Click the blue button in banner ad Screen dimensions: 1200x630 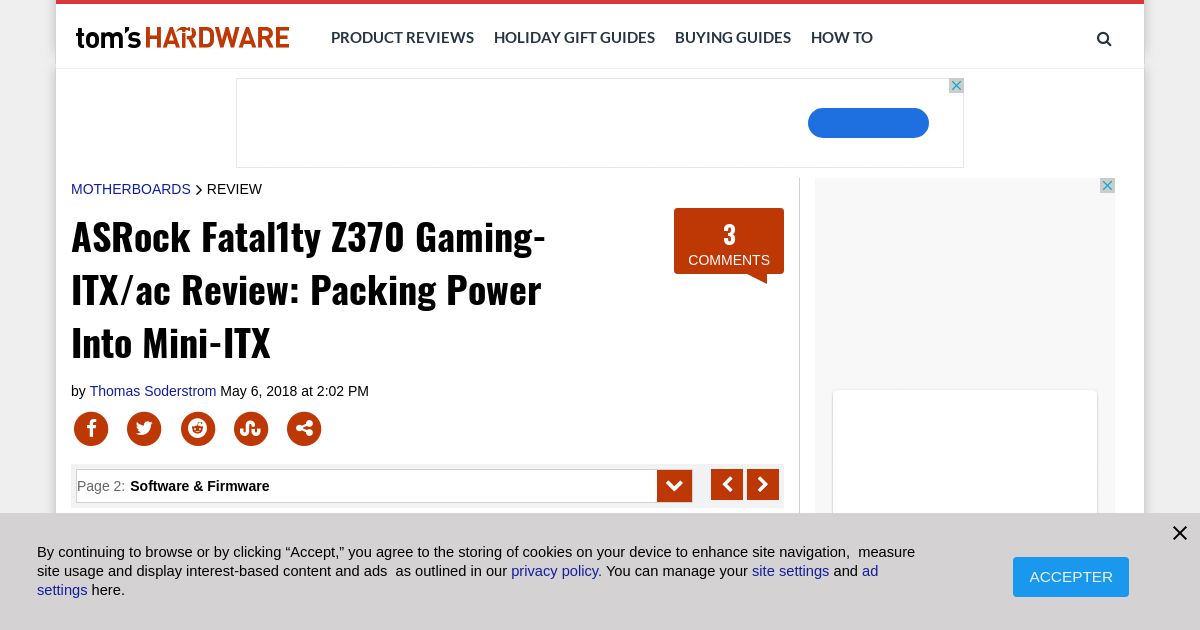click(868, 123)
